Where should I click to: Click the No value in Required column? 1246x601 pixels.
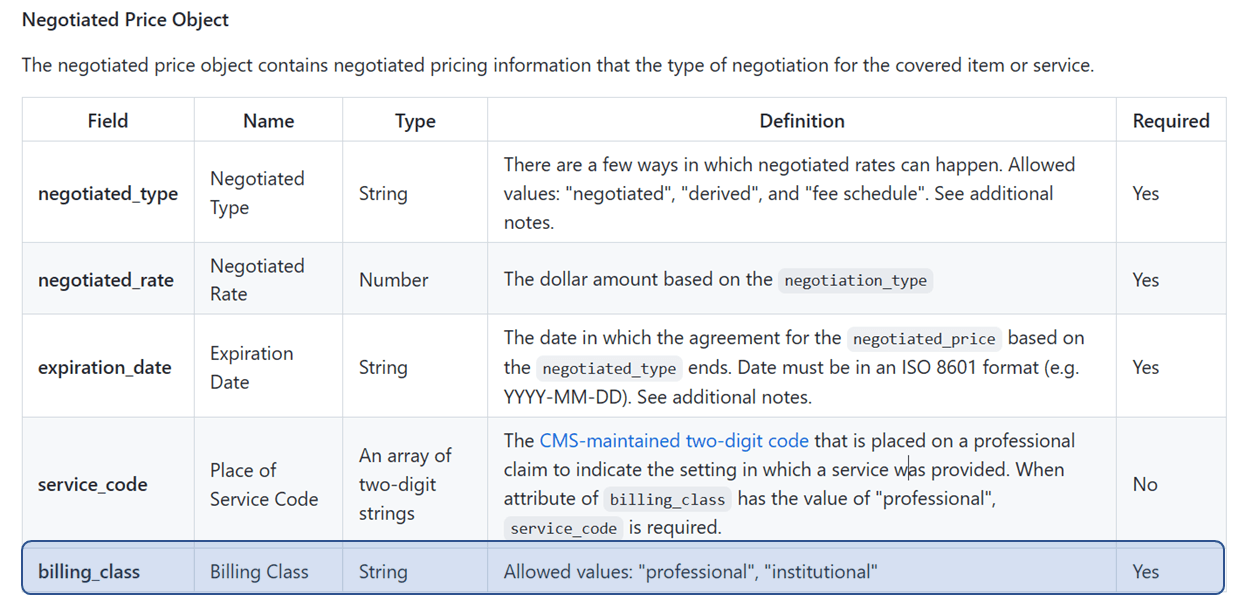1145,484
